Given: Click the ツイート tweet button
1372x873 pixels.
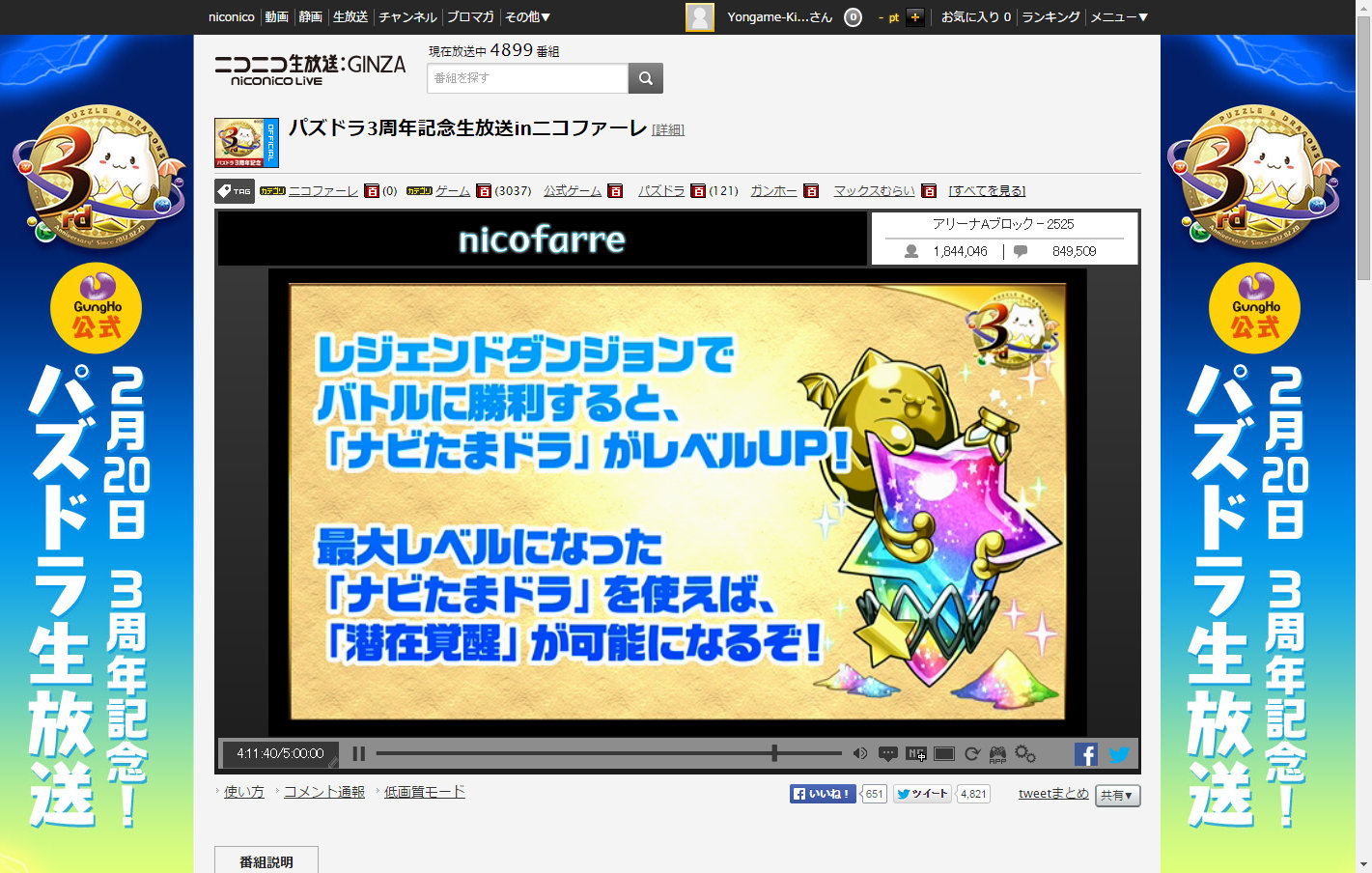Looking at the screenshot, I should pyautogui.click(x=922, y=794).
